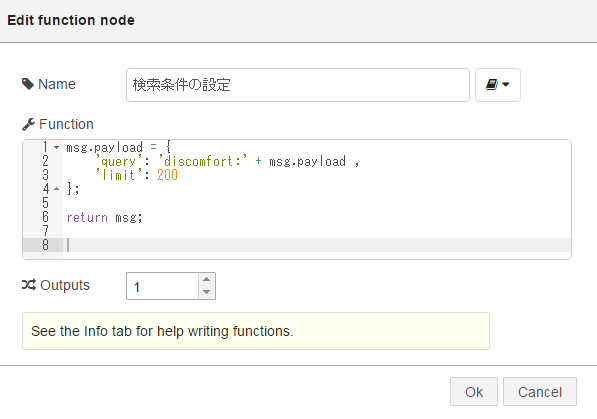Click the 'discomfort:' string in code
Image resolution: width=597 pixels, height=419 pixels.
click(x=203, y=161)
